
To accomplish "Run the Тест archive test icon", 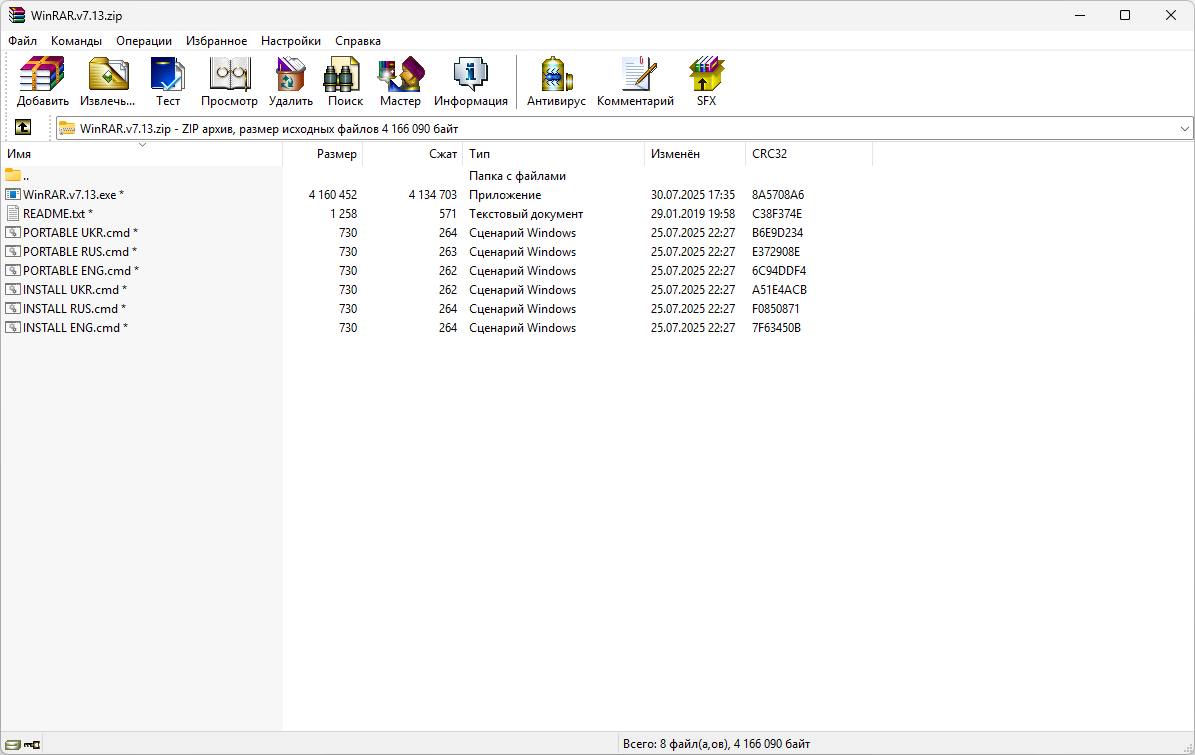I will [168, 74].
